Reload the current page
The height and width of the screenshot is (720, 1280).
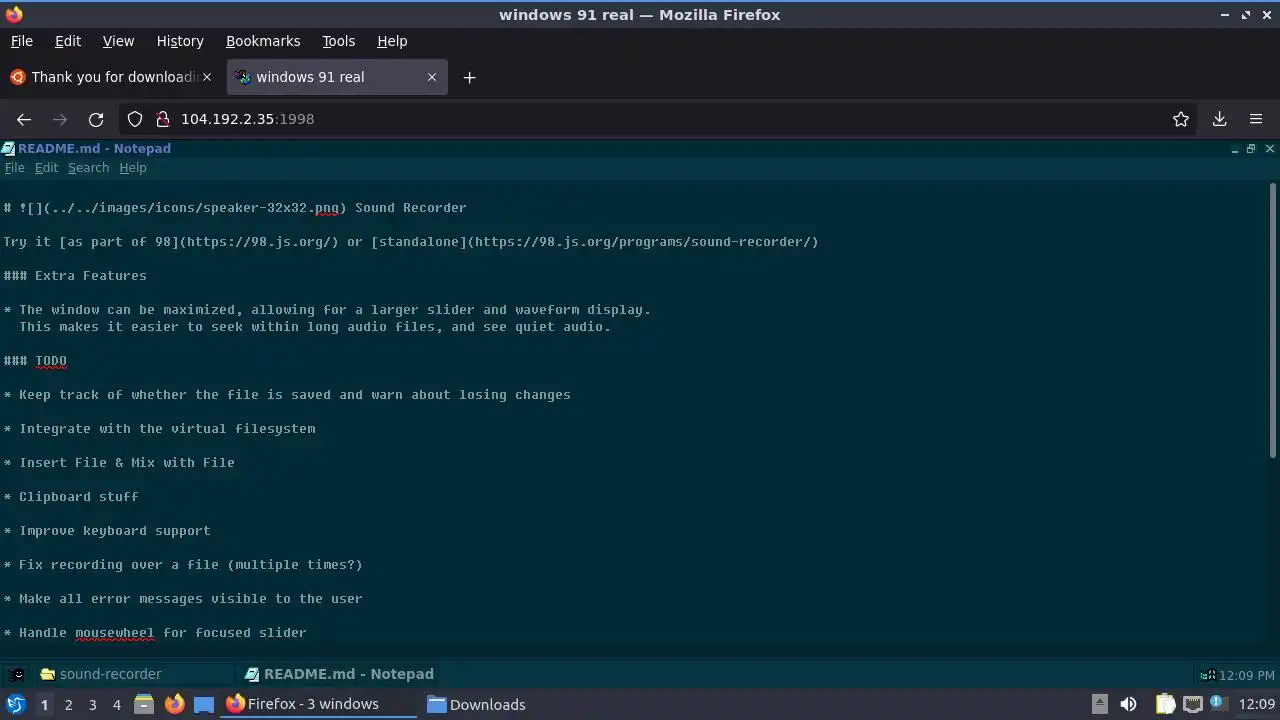[96, 119]
